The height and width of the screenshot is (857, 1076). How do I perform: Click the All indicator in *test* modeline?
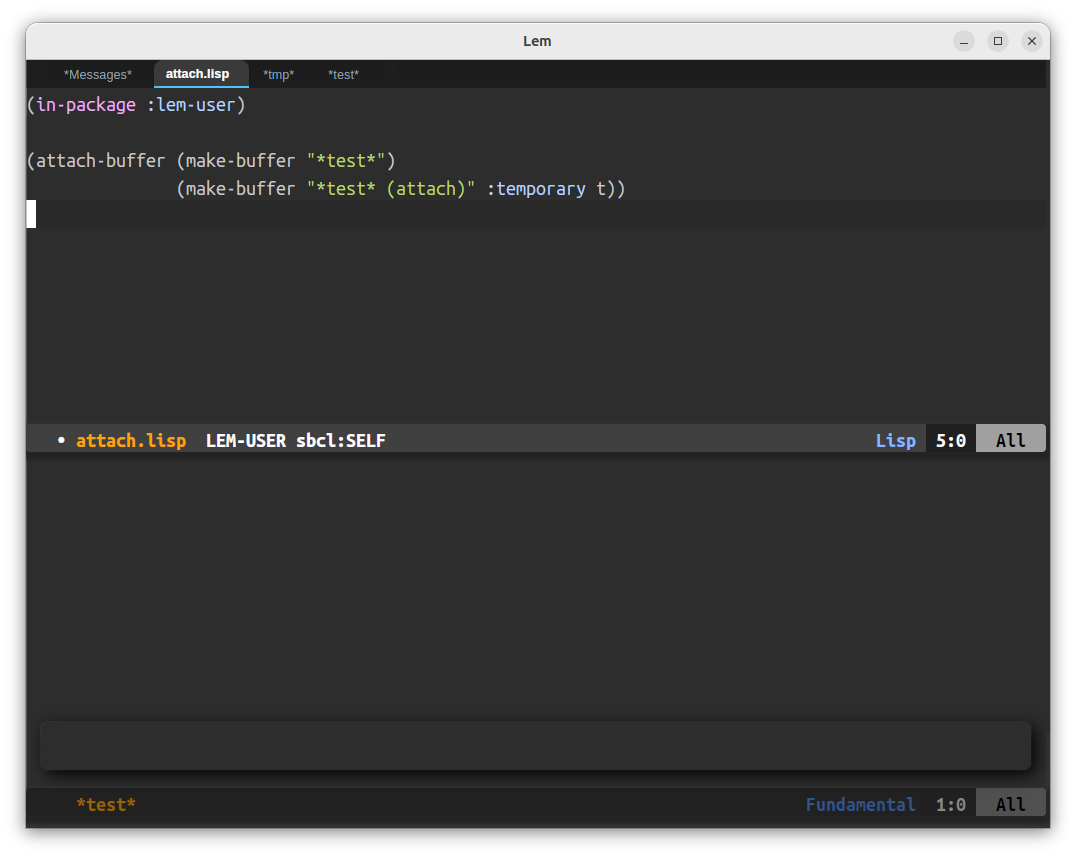[x=1011, y=803]
